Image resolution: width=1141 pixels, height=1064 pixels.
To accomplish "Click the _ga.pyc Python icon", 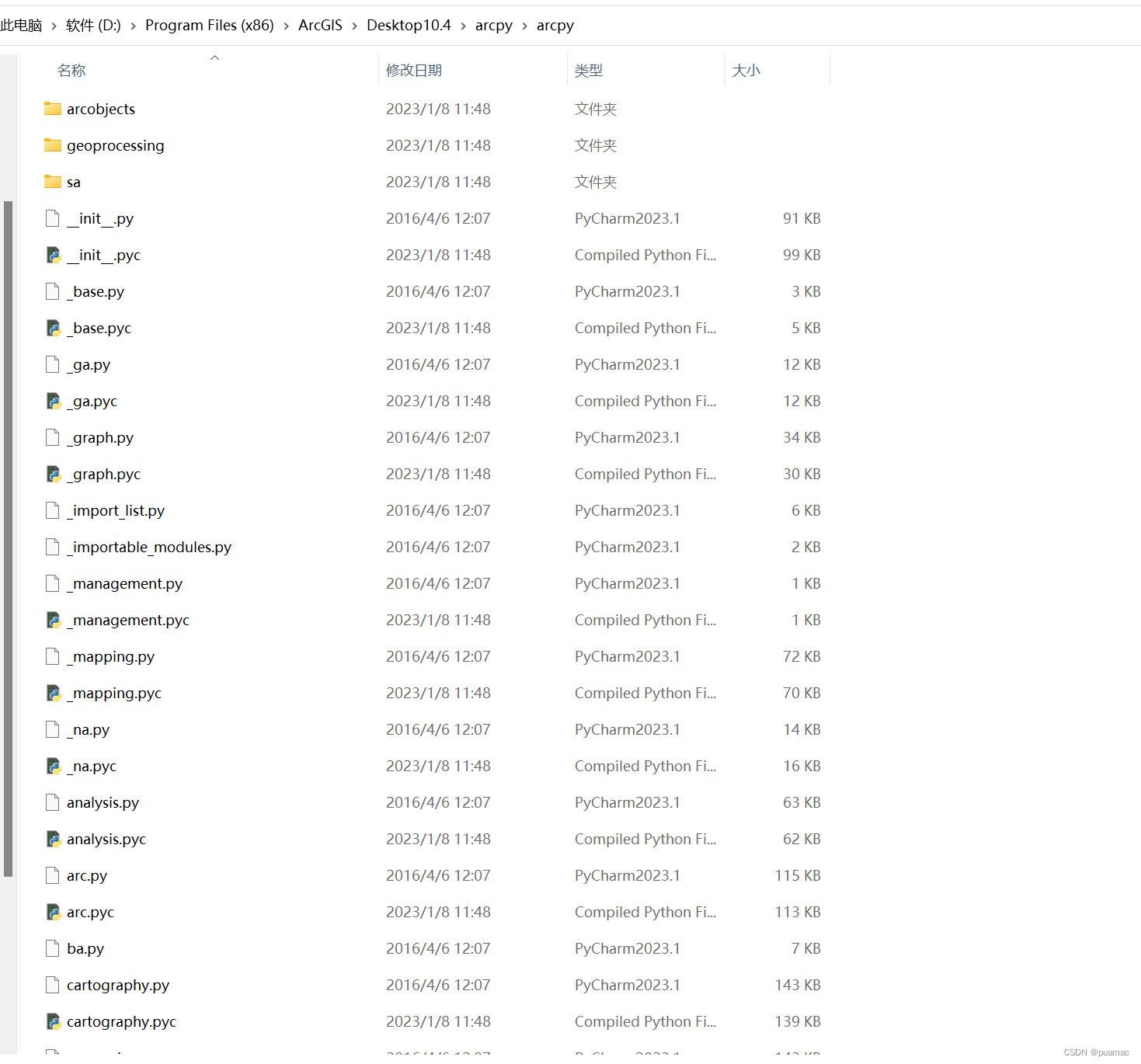I will (x=53, y=401).
